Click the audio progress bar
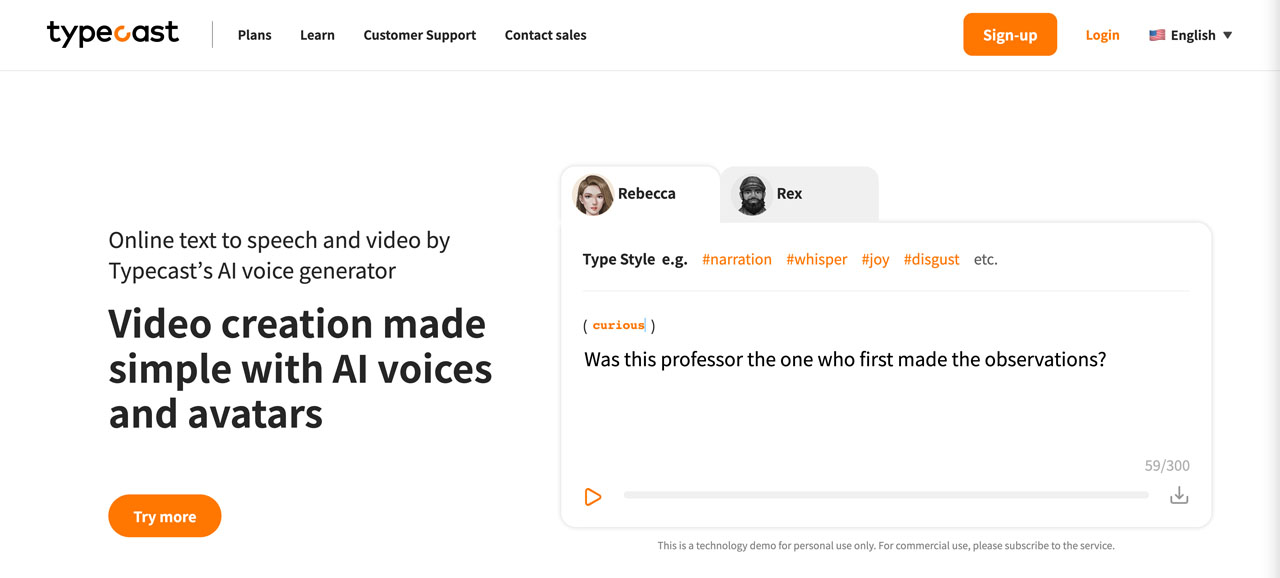 [886, 495]
